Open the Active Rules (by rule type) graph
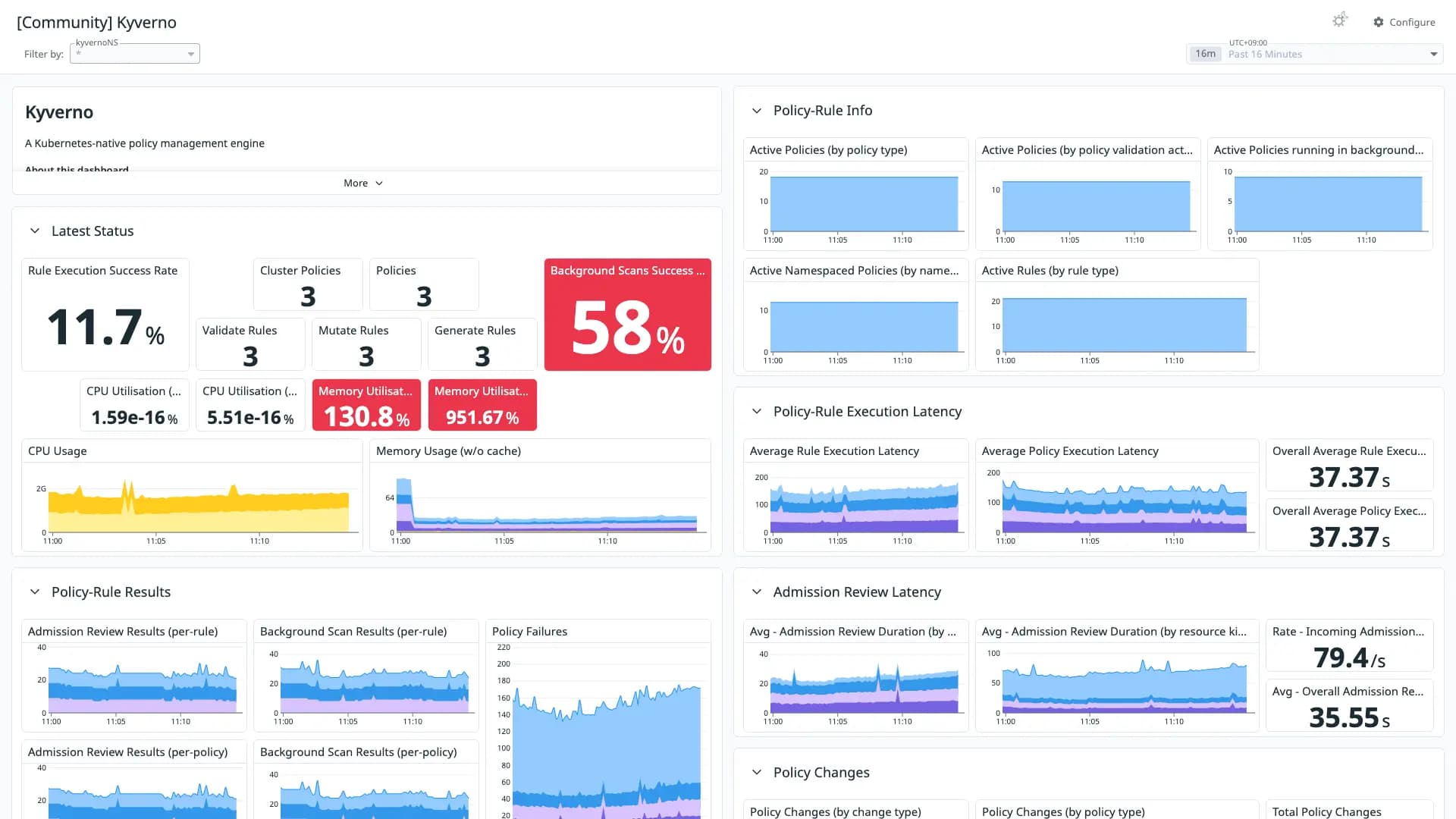 pos(1117,315)
